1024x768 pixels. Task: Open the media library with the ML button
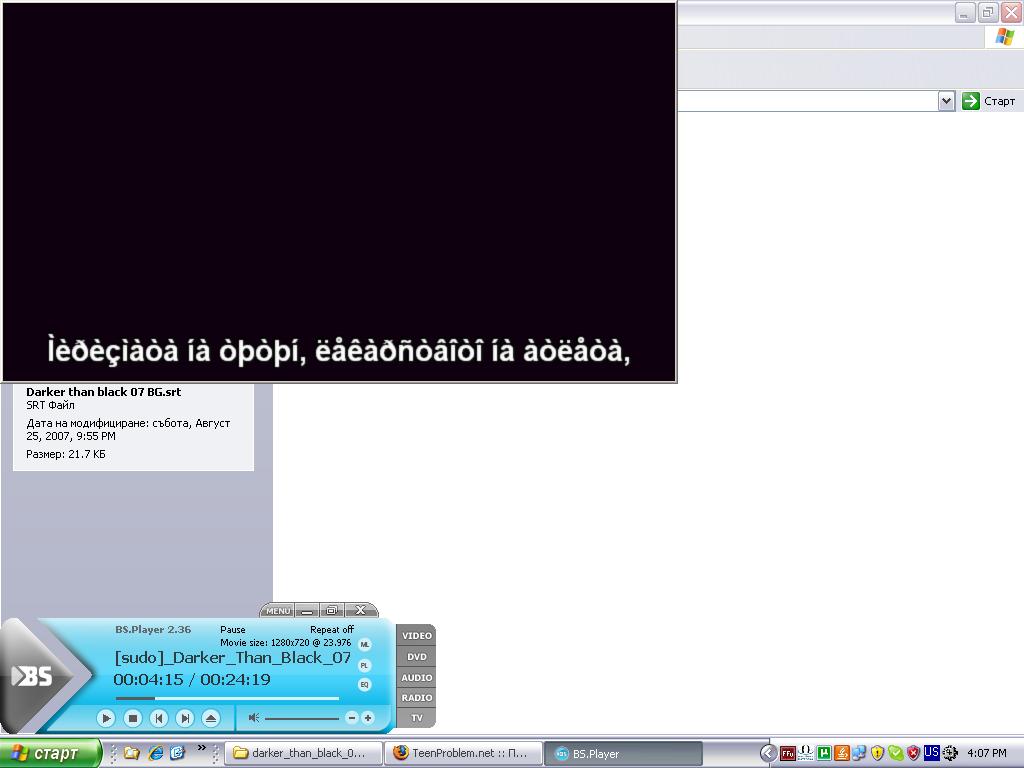pos(364,645)
